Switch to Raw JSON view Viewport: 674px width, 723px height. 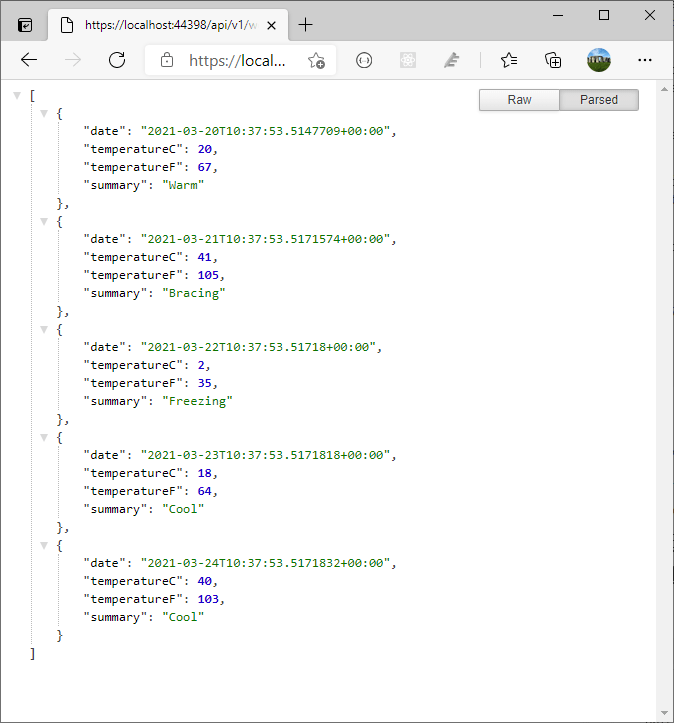point(519,100)
